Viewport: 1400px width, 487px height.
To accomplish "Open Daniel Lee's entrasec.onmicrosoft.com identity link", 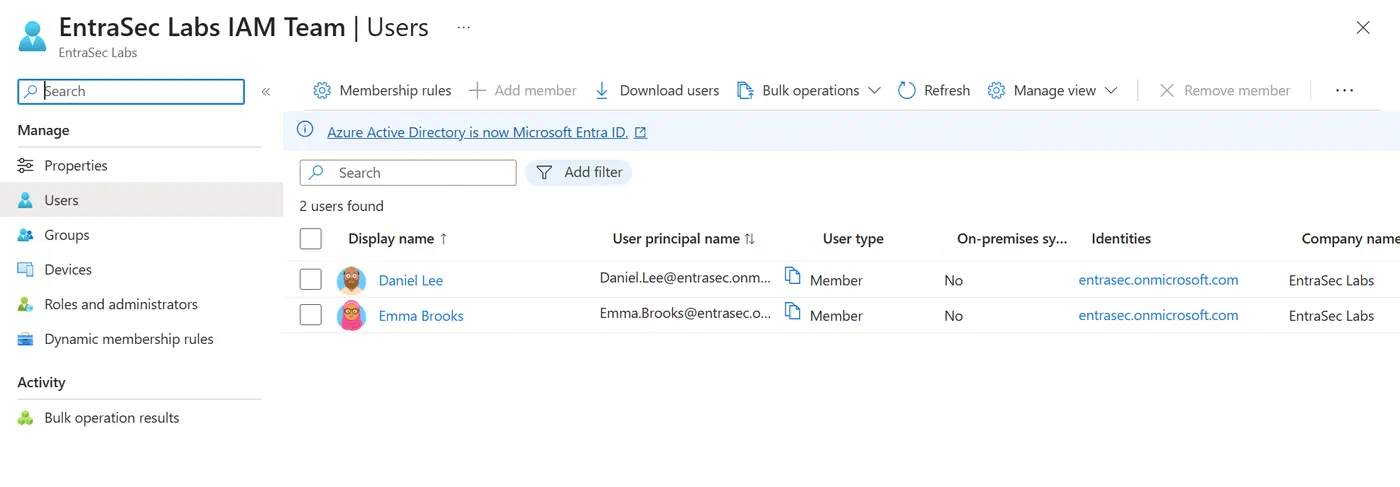I will click(x=1158, y=280).
